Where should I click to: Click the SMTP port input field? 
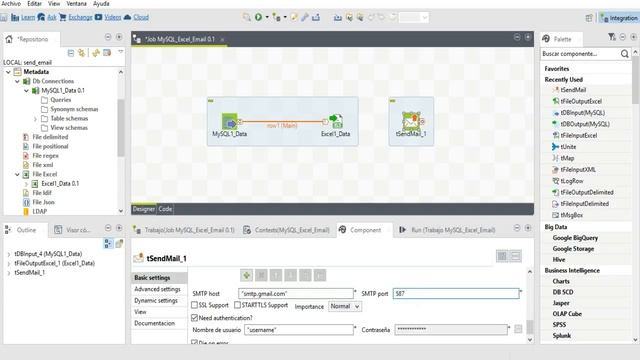[456, 293]
